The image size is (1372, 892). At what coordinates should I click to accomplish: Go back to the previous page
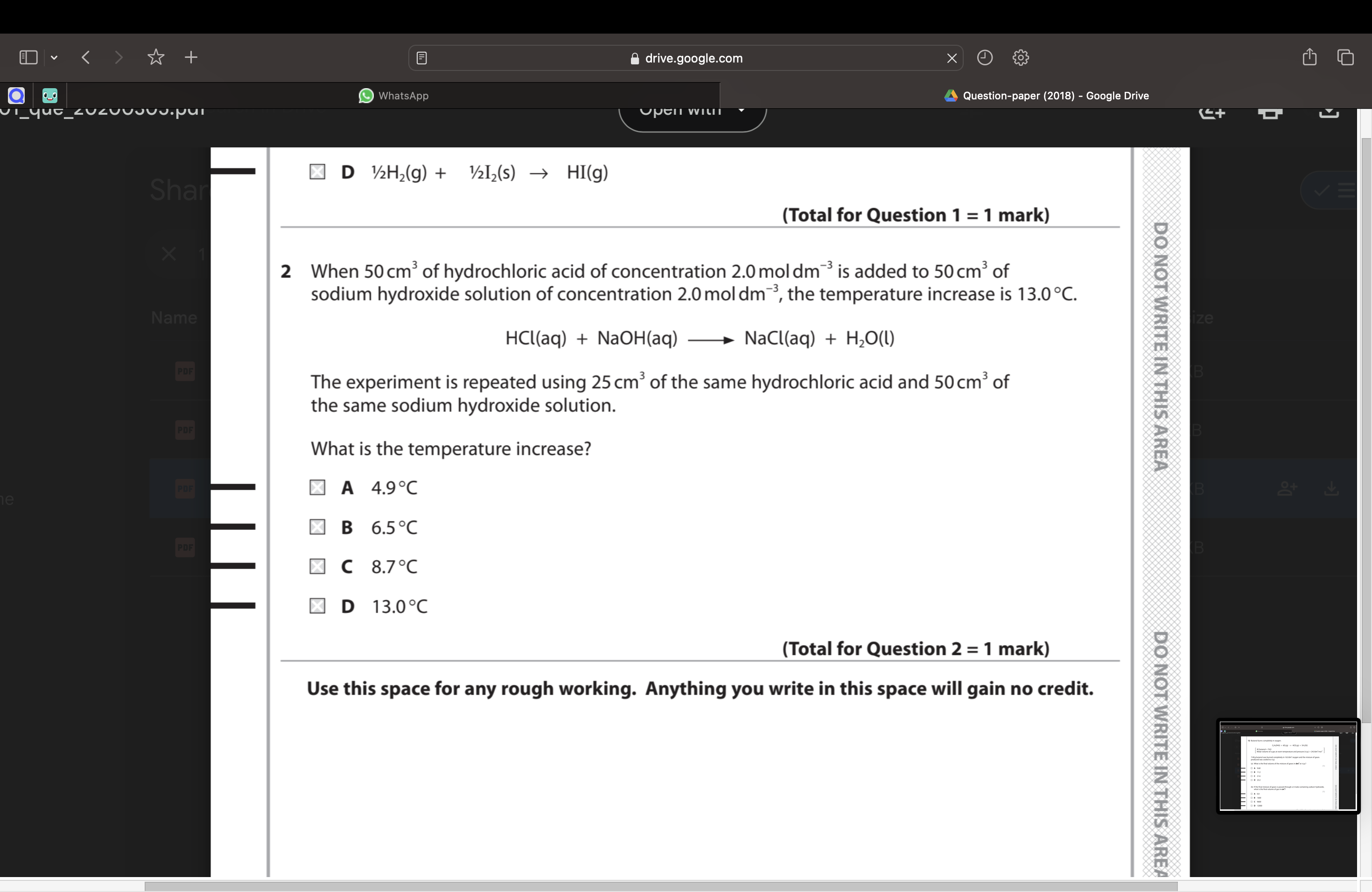(86, 57)
